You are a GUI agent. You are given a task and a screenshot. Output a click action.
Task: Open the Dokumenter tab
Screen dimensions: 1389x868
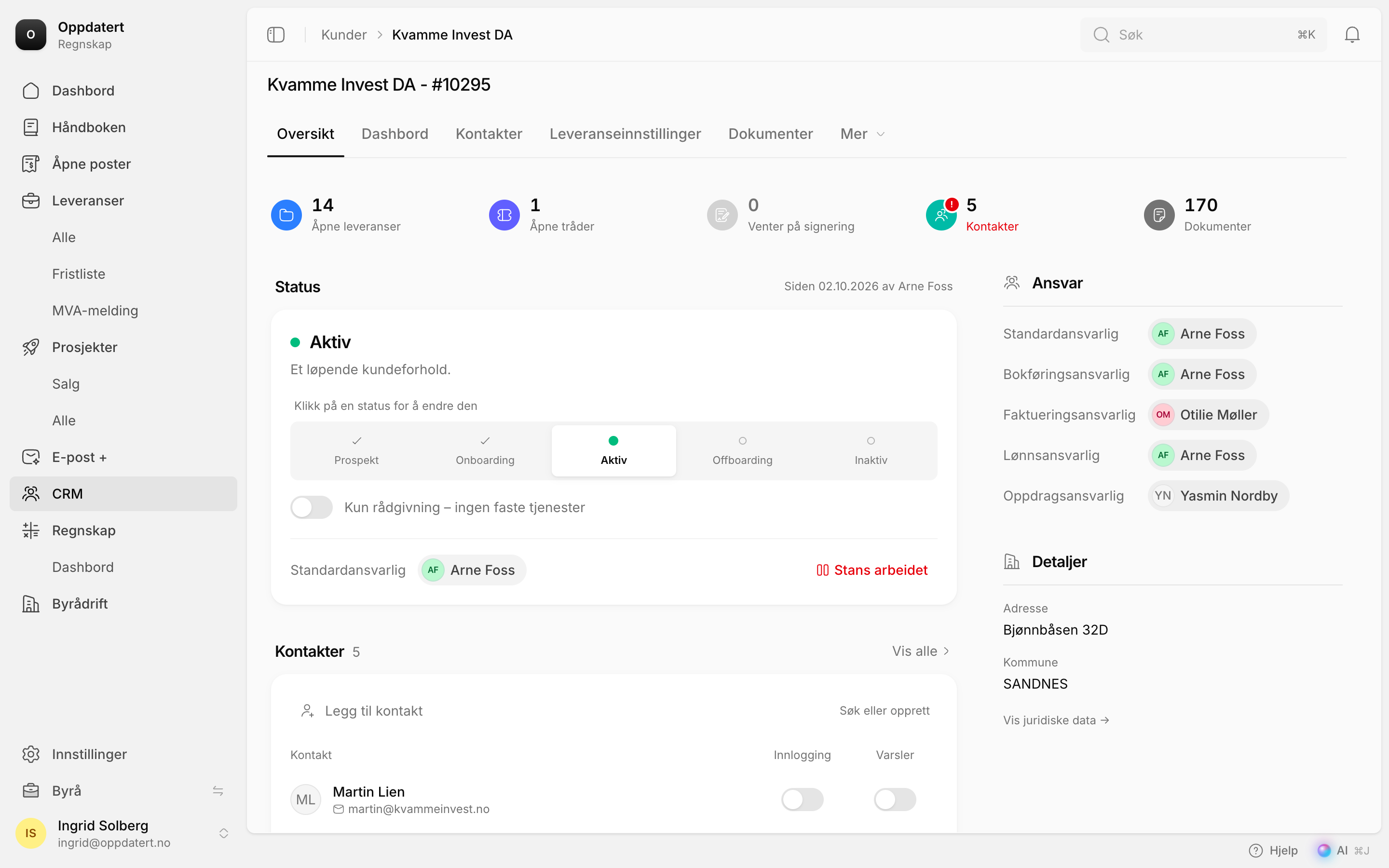pyautogui.click(x=770, y=134)
